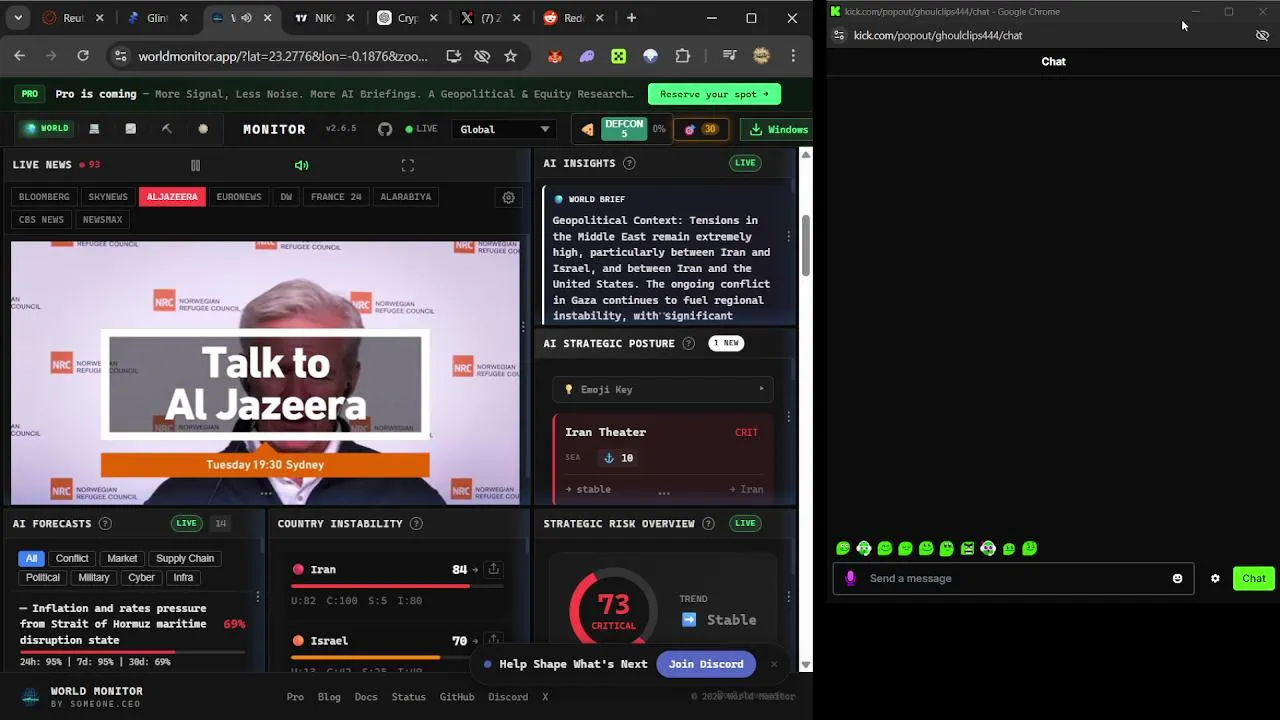Click Join Discord button
This screenshot has height=720, width=1280.
(x=706, y=664)
